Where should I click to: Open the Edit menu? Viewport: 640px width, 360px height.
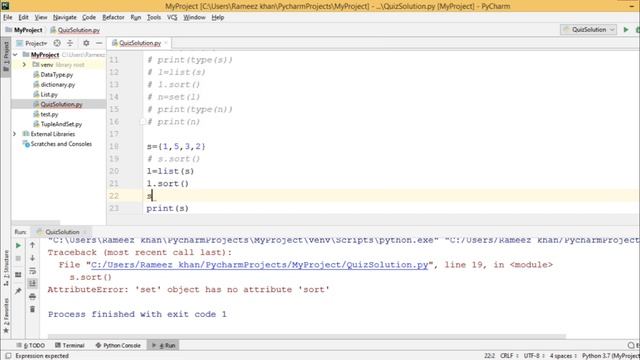23,17
